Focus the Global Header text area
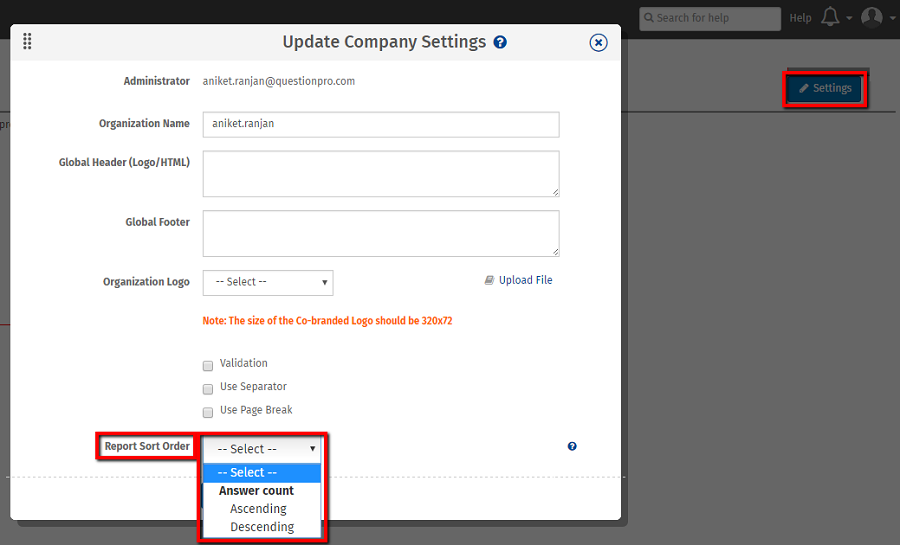Image resolution: width=900 pixels, height=545 pixels. (x=380, y=174)
